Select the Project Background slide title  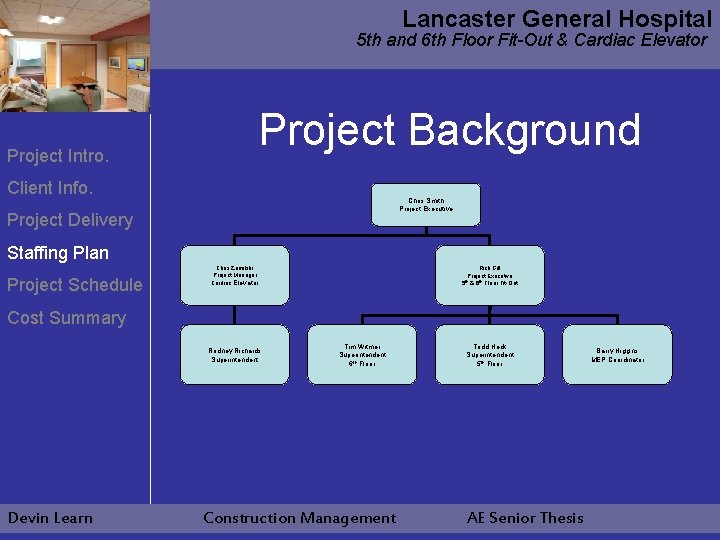tap(450, 130)
